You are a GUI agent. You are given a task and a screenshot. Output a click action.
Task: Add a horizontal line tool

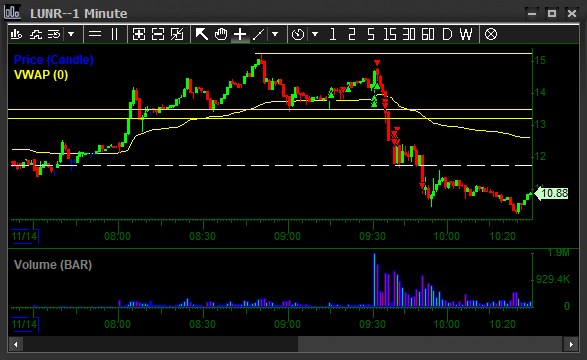tap(95, 34)
